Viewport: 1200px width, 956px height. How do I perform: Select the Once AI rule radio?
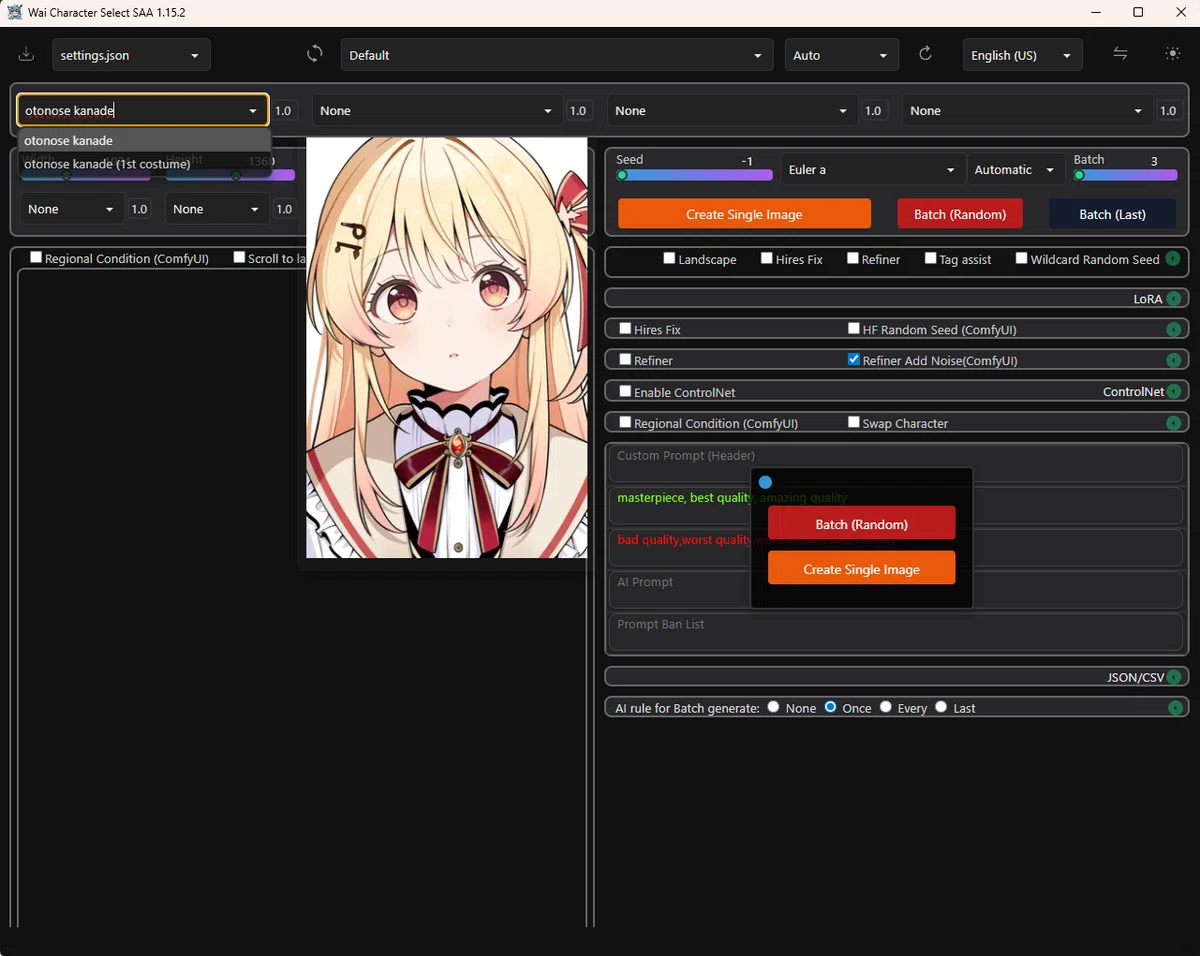click(x=830, y=707)
